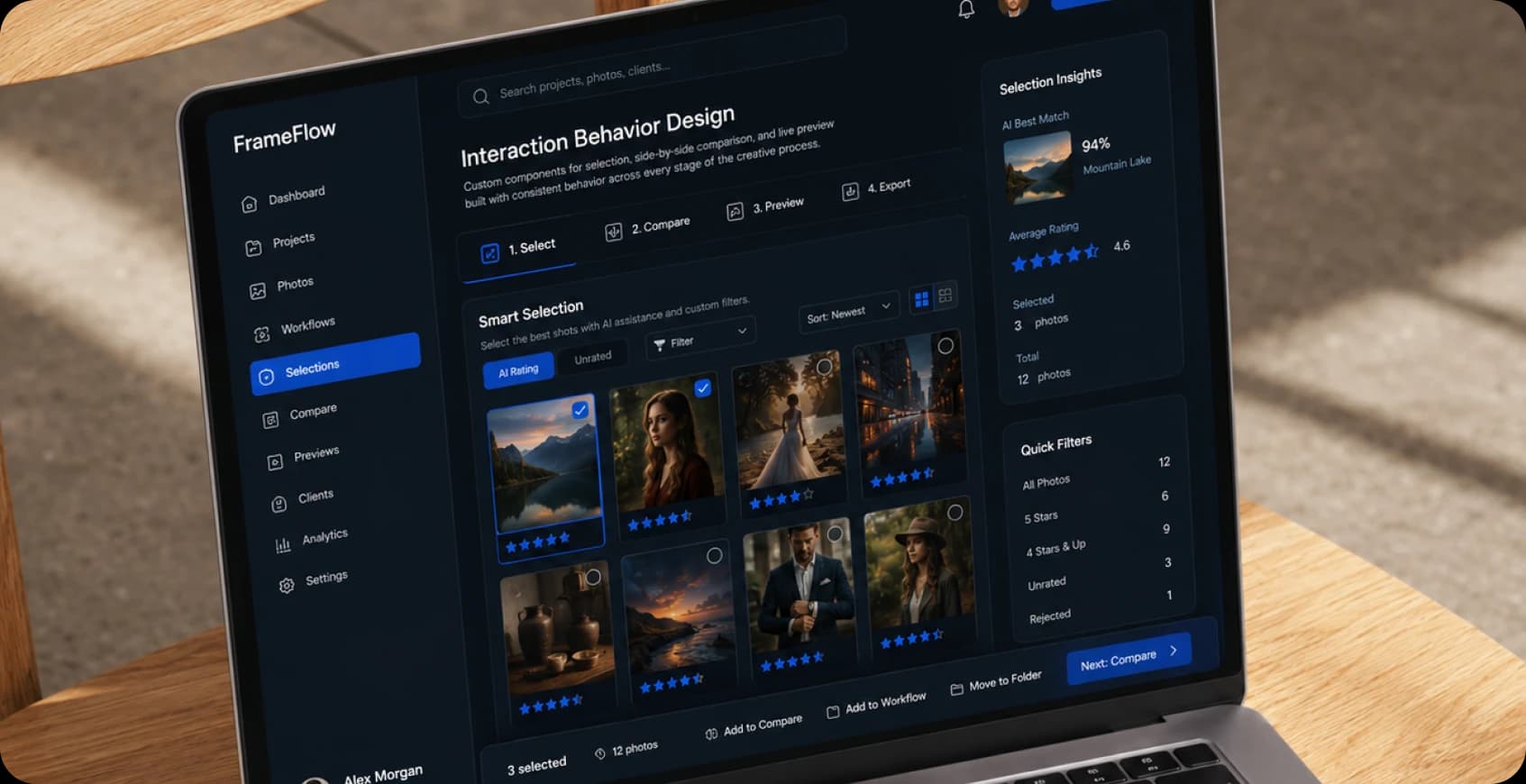Click the search projects input field
Viewport: 1526px width, 784px height.
(x=653, y=66)
